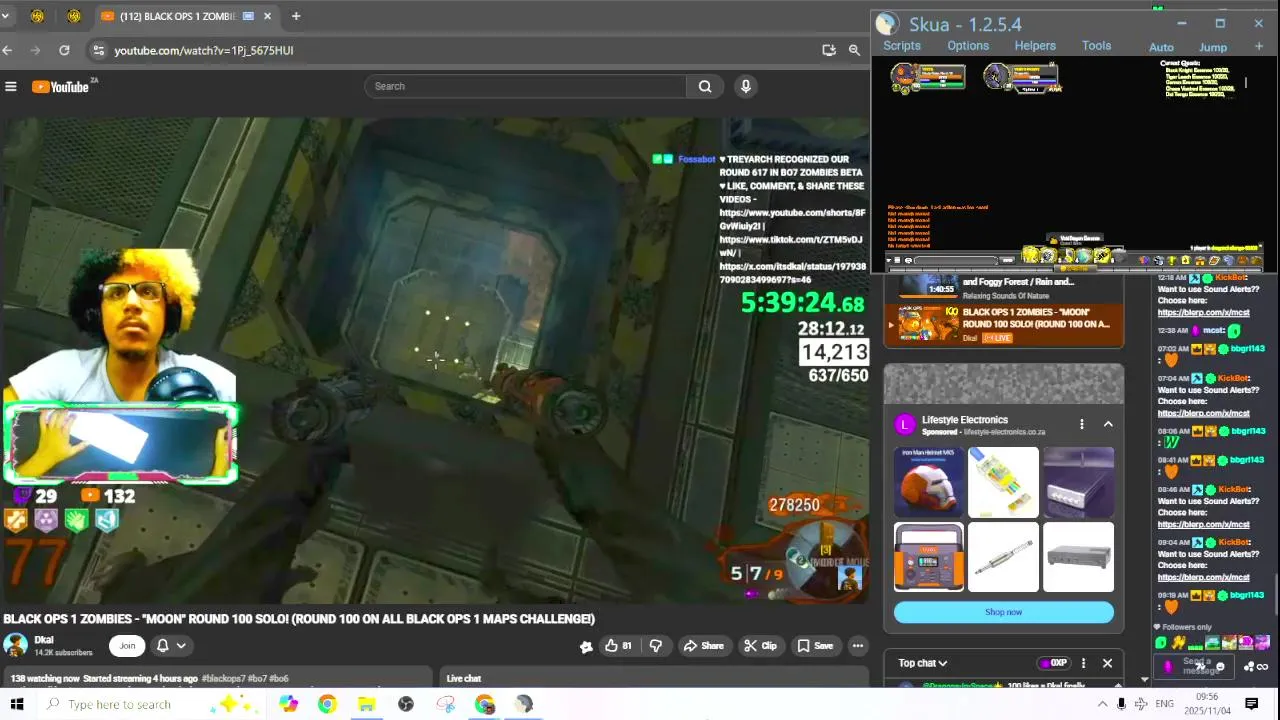Start voice search with the microphone
Screen dimensions: 1280x720
(745, 86)
